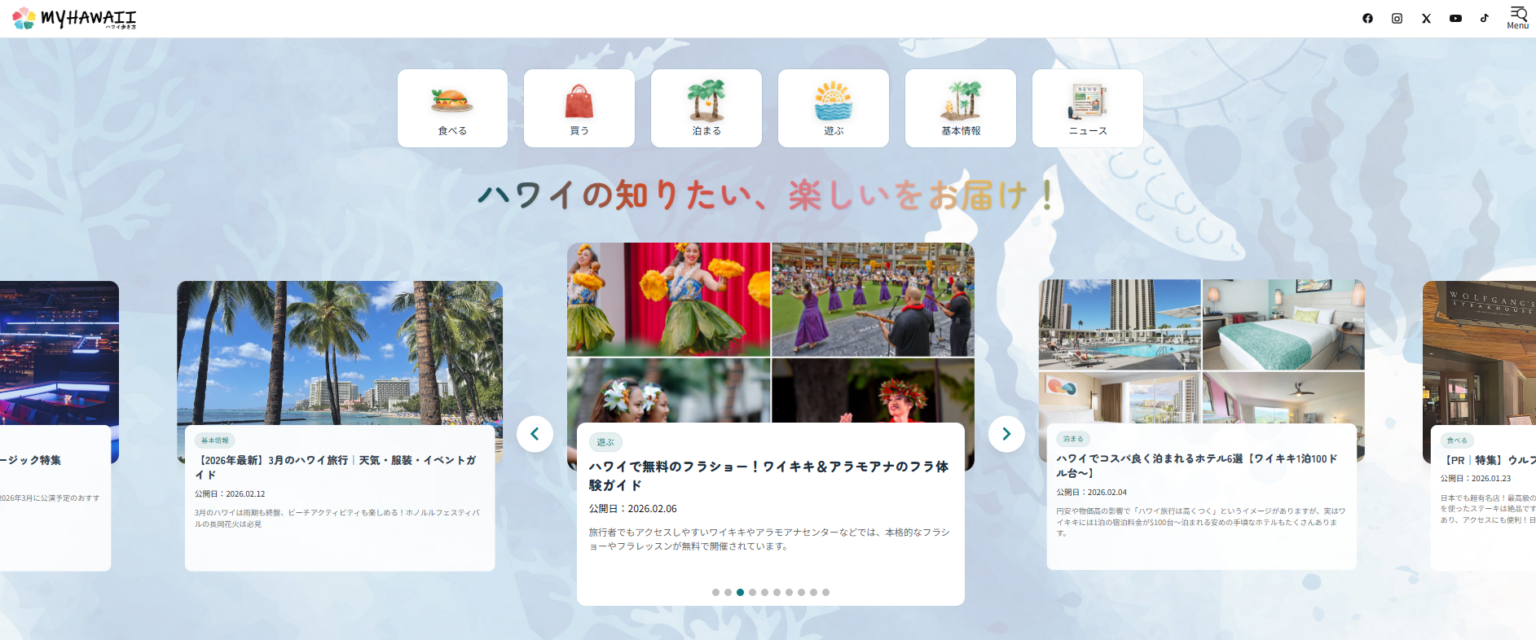Advance carousel with the right arrow
Image resolution: width=1536 pixels, height=640 pixels.
1006,433
